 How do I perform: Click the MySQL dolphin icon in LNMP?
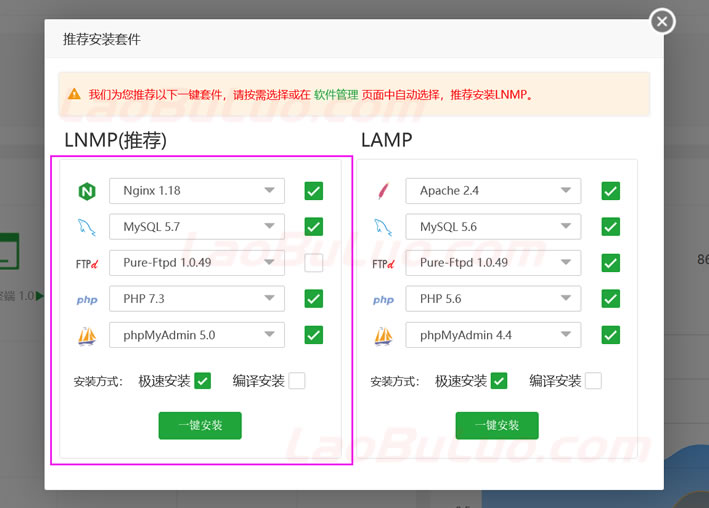pyautogui.click(x=87, y=227)
